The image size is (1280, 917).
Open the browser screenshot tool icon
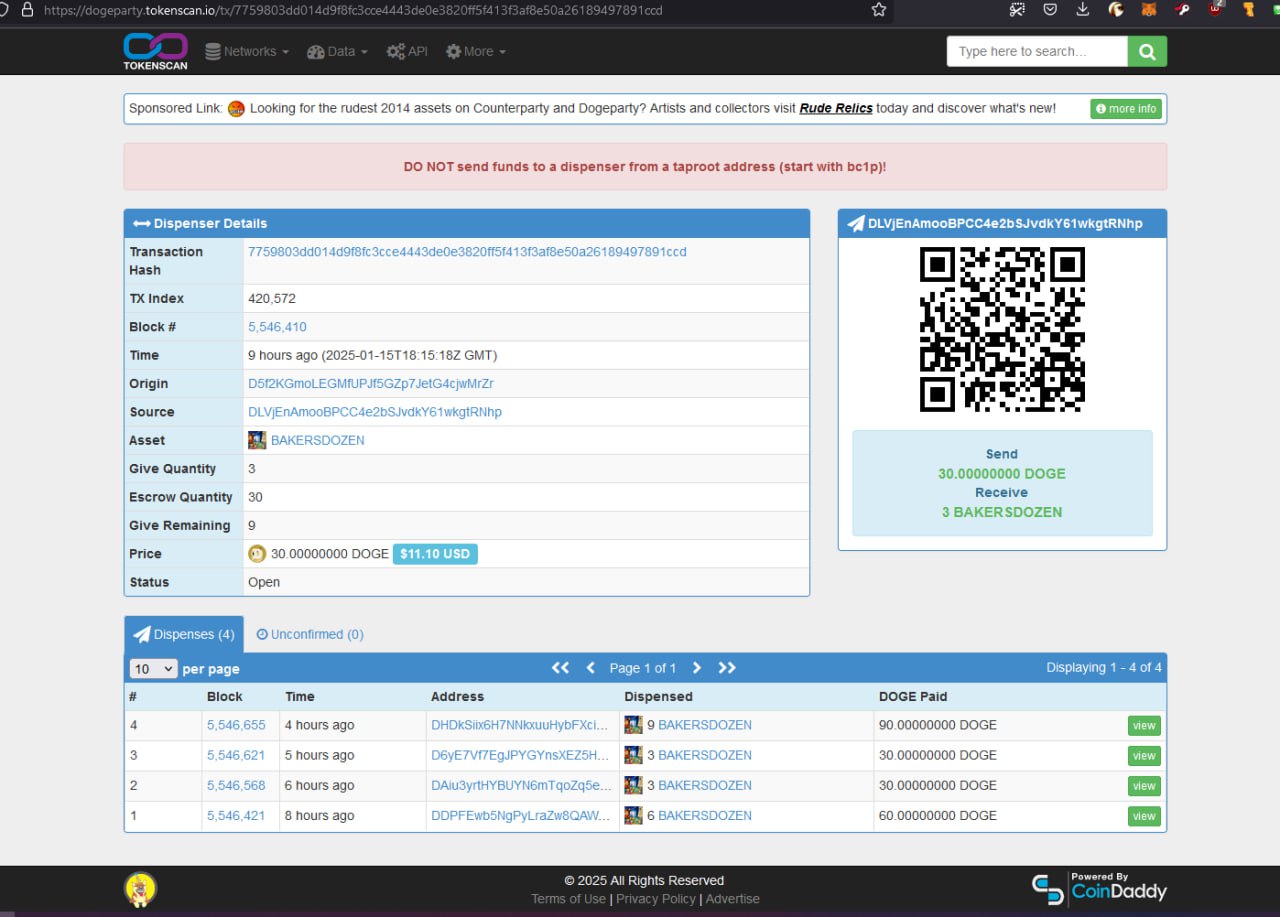click(1017, 9)
